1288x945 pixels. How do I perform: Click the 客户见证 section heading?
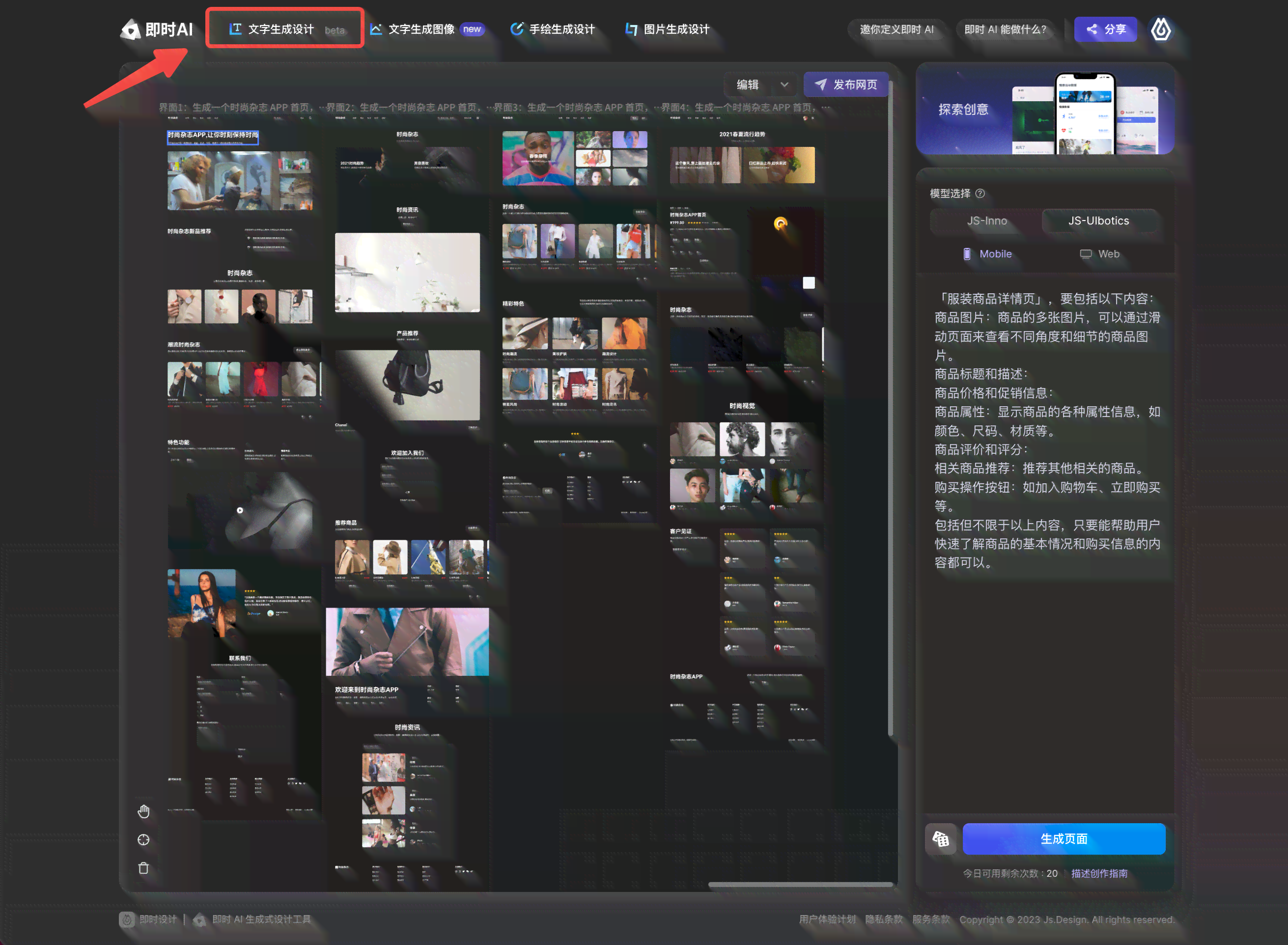point(681,531)
